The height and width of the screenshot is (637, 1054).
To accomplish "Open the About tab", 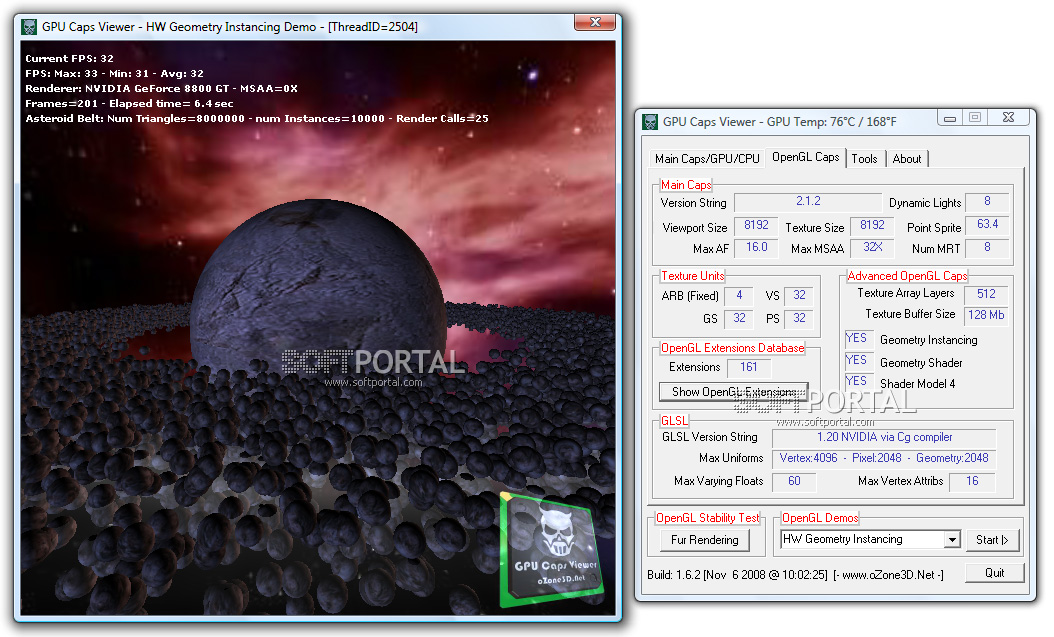I will [x=907, y=159].
